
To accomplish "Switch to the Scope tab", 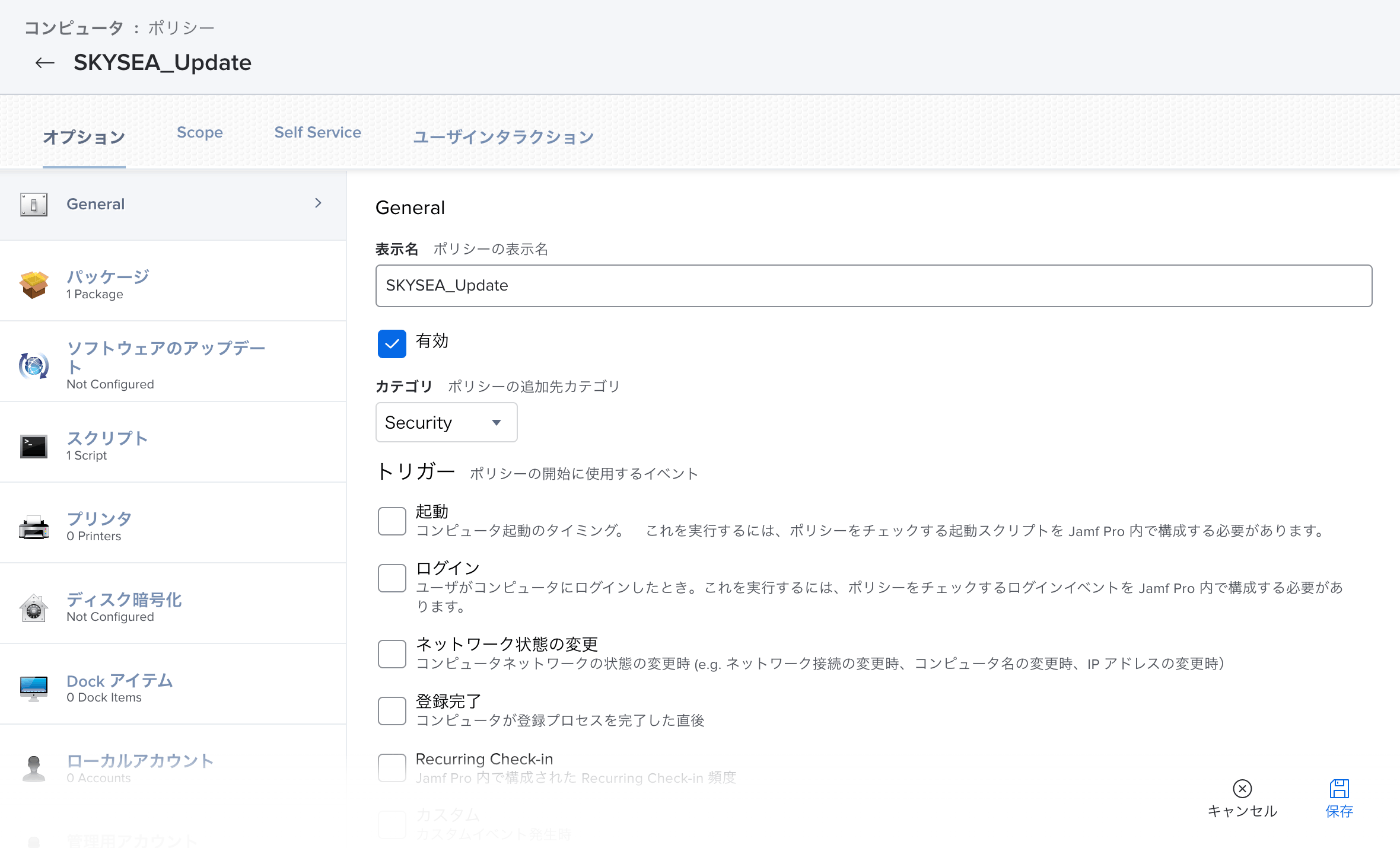I will pos(200,132).
